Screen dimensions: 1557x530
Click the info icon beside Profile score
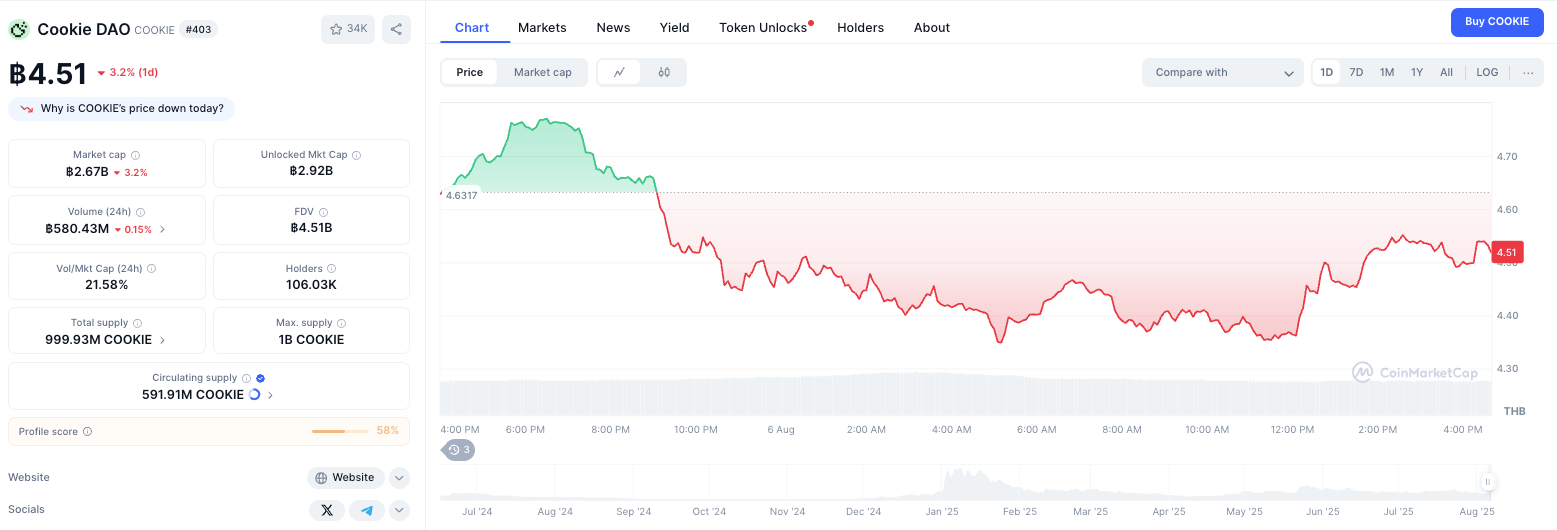(88, 432)
